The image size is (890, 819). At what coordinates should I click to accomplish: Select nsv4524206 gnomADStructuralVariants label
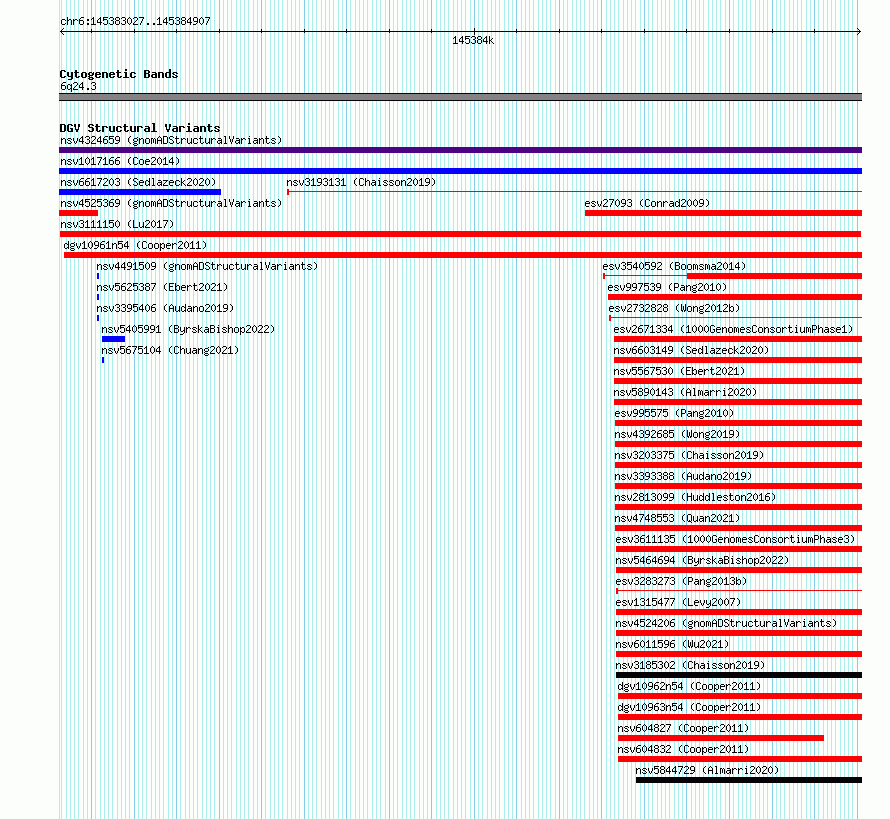[726, 623]
